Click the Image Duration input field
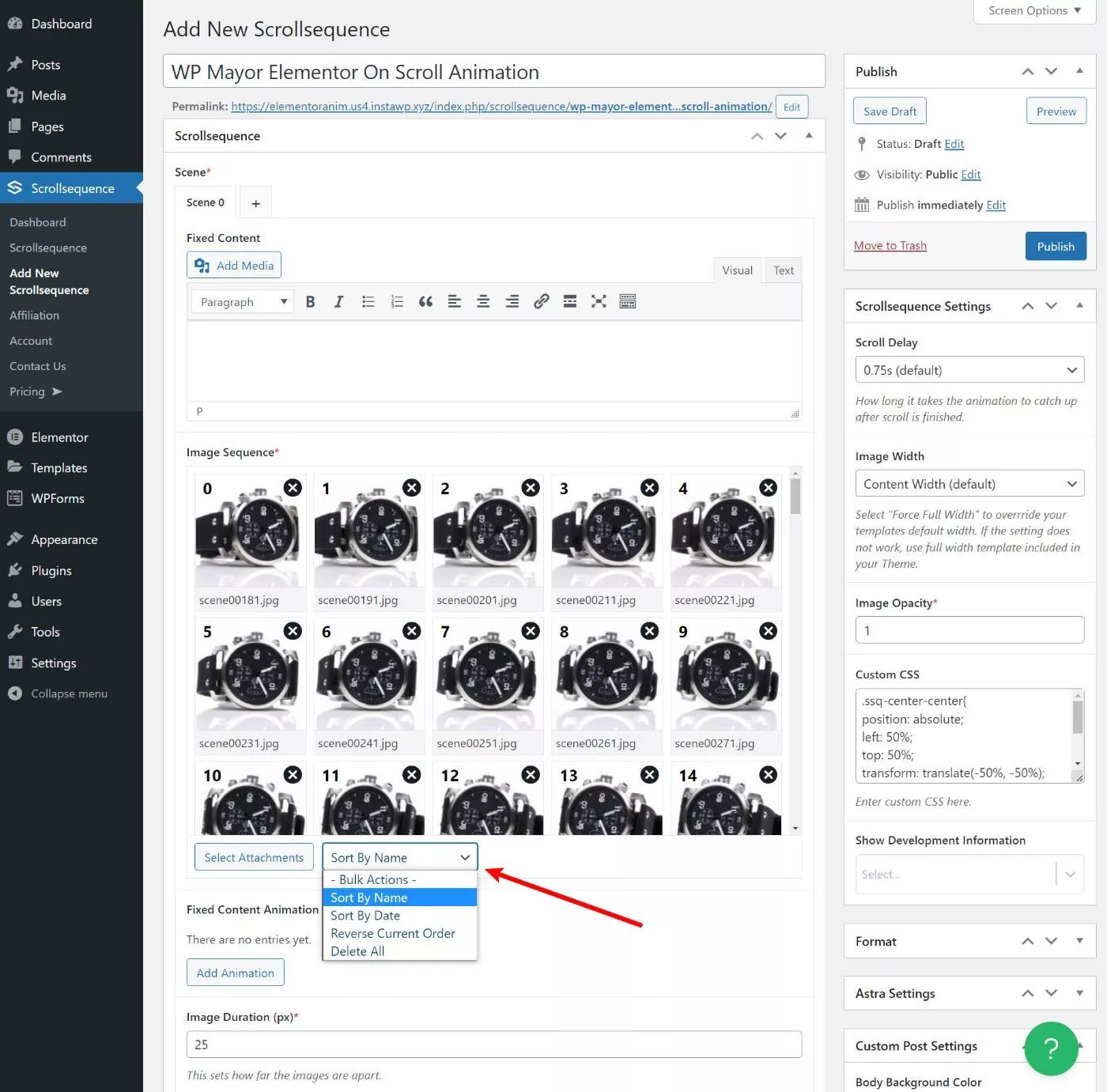This screenshot has width=1107, height=1092. coord(493,1045)
